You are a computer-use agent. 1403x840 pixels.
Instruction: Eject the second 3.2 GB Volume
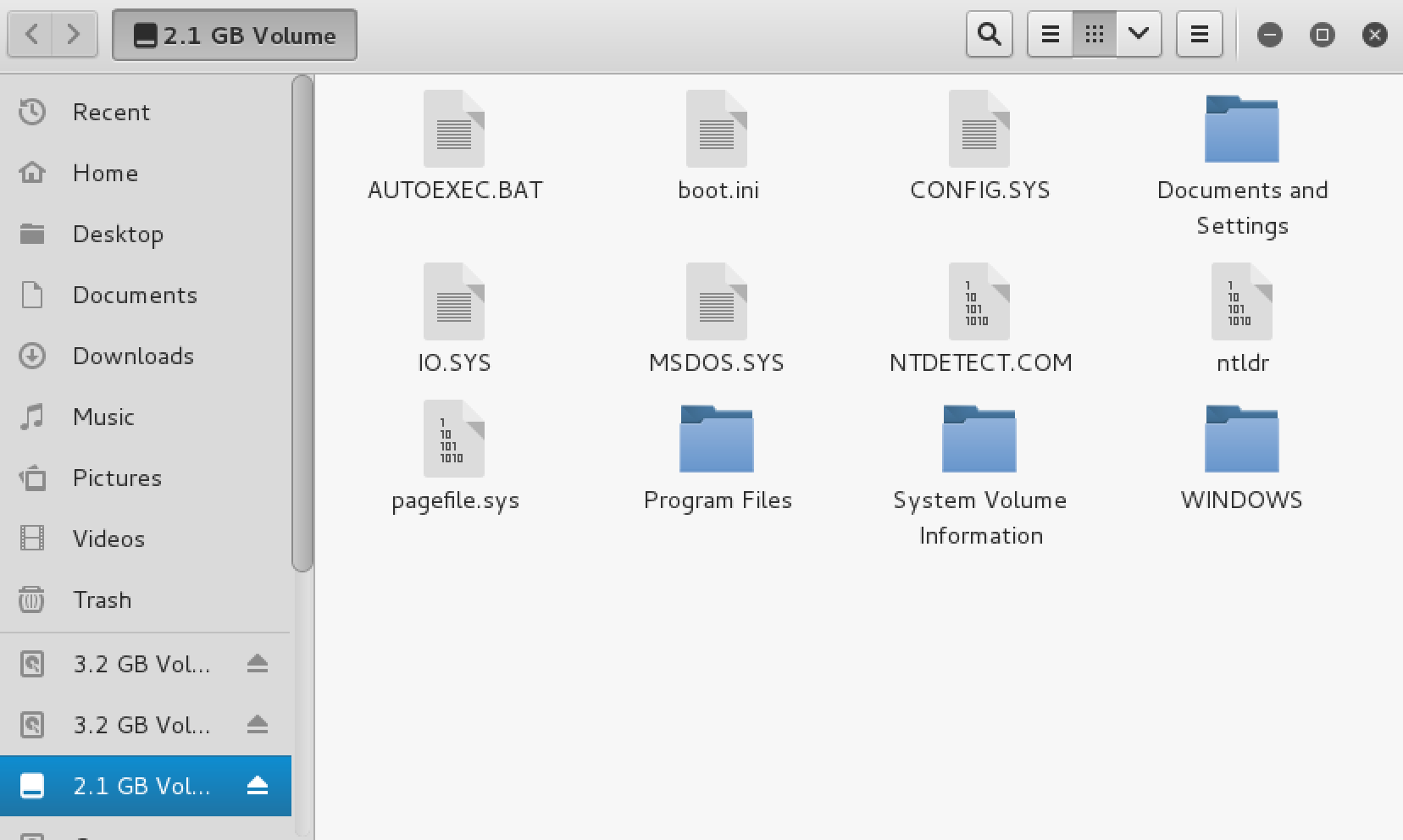(258, 725)
